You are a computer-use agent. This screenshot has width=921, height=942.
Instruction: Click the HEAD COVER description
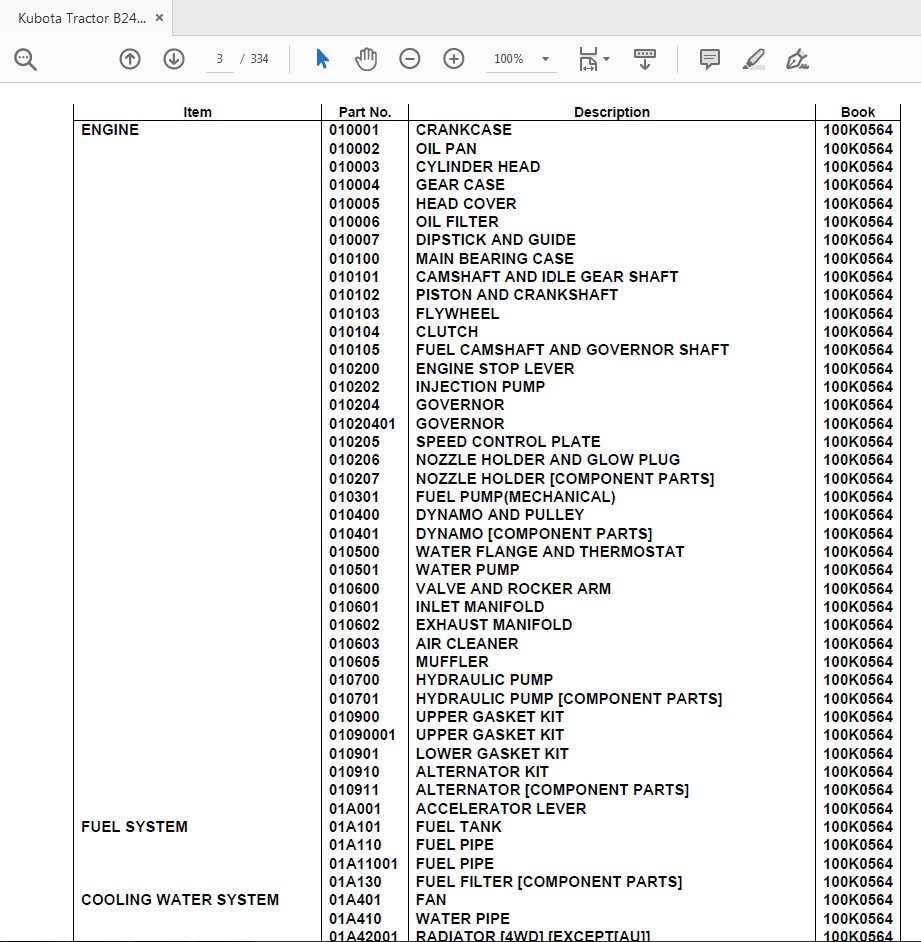pos(466,204)
